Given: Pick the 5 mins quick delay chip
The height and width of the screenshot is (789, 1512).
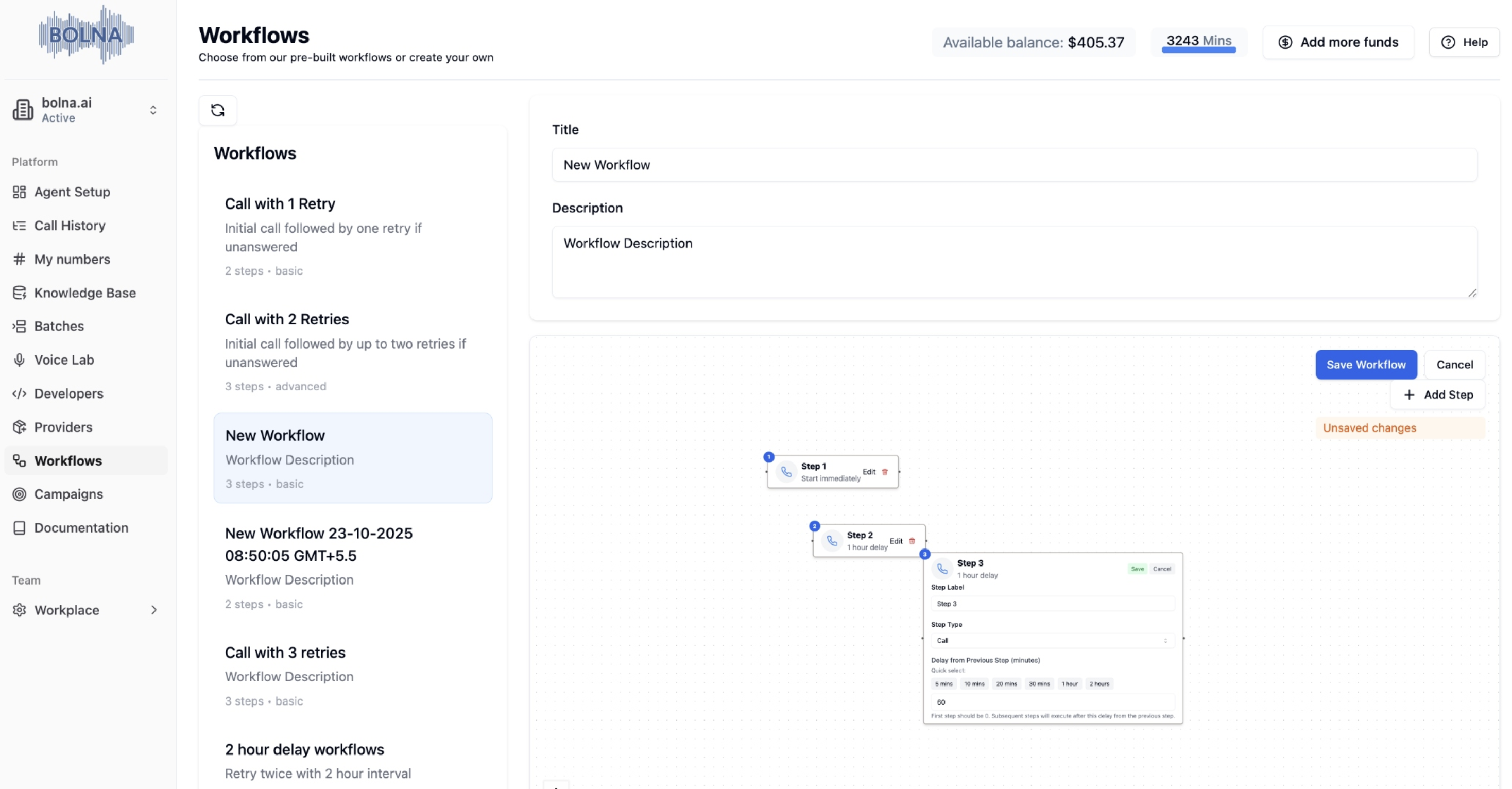Looking at the screenshot, I should point(943,683).
